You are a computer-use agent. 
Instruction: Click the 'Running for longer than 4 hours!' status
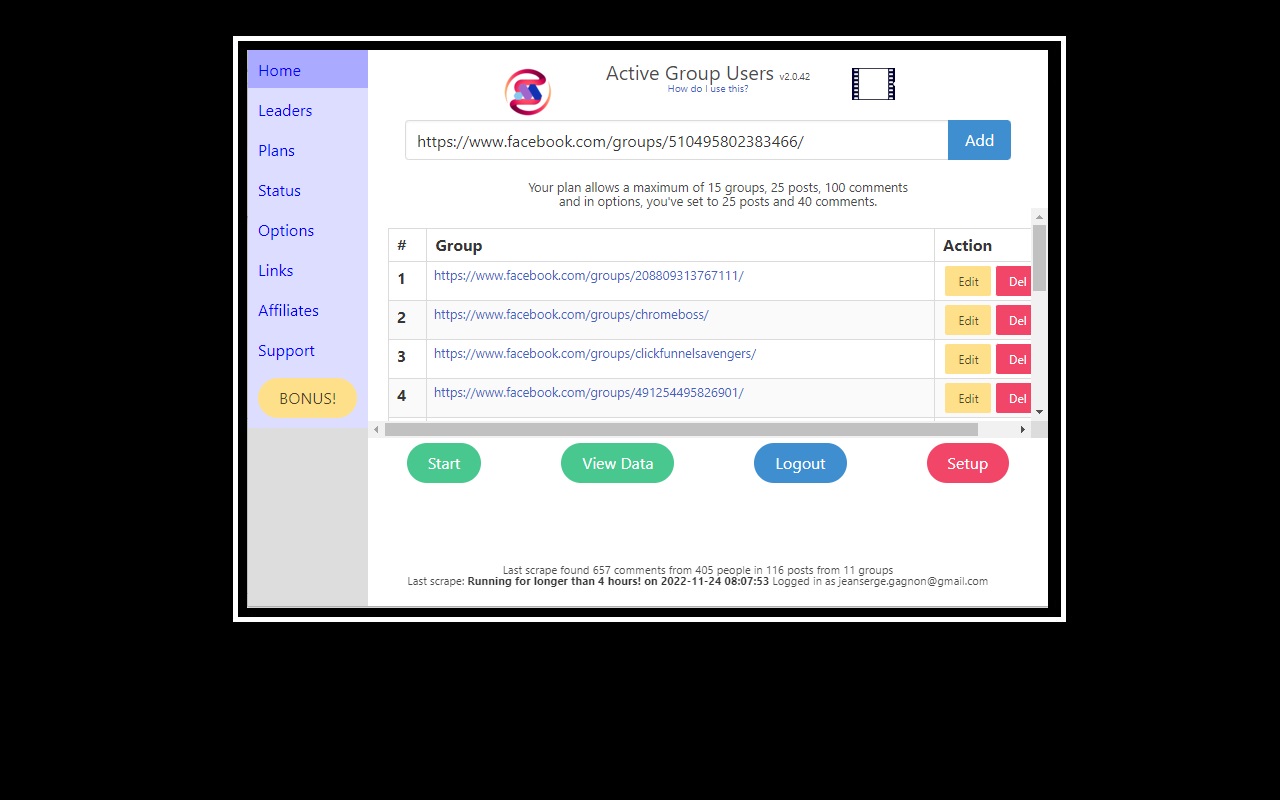pos(554,581)
